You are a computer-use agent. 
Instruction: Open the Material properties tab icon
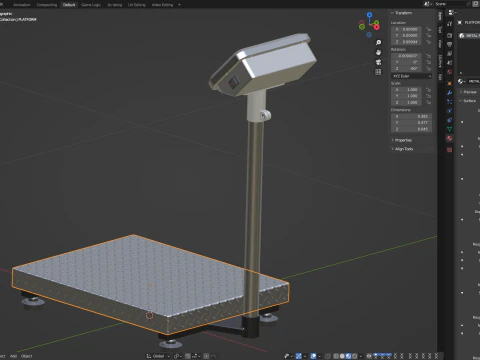449,138
